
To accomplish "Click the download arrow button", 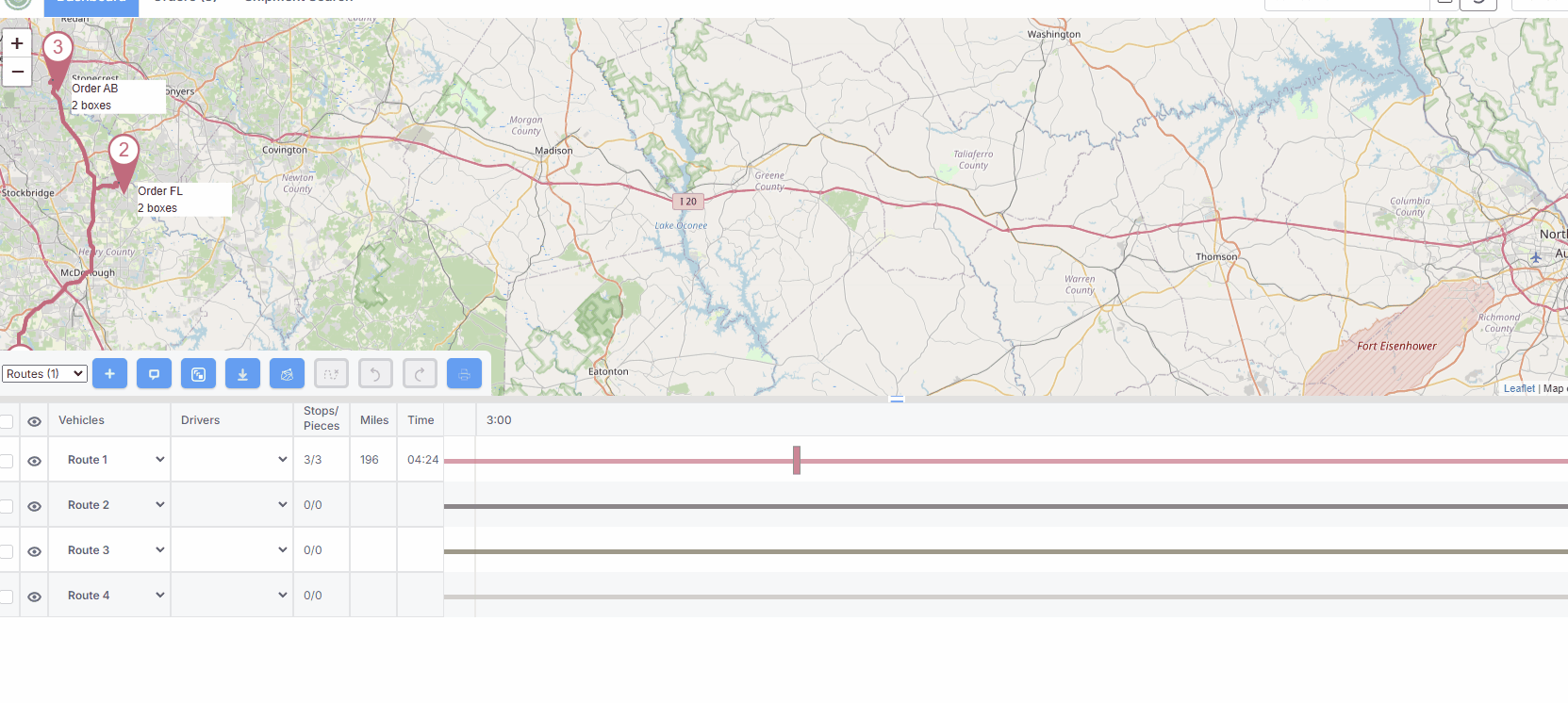I will click(x=242, y=374).
